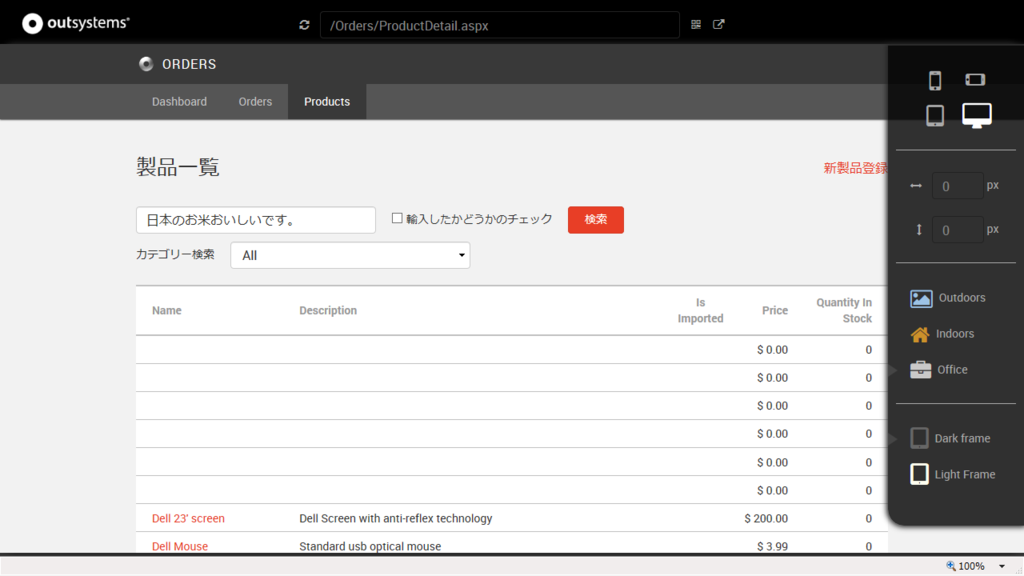Click the red 検索 button
The image size is (1024, 576).
pyautogui.click(x=596, y=220)
